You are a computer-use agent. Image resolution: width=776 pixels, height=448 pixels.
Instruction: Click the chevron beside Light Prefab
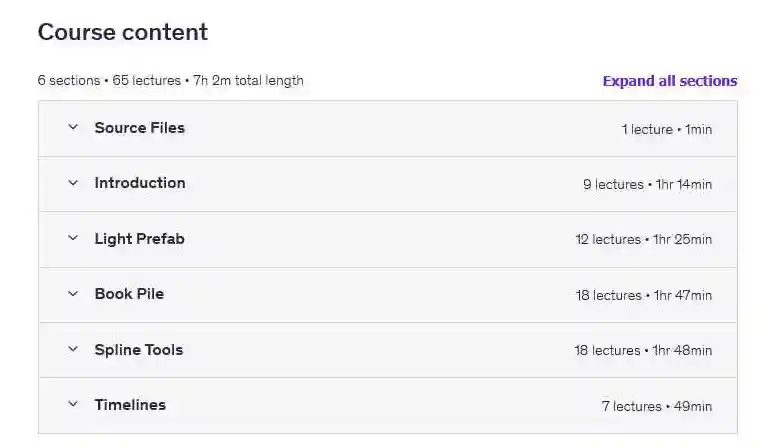click(x=72, y=239)
